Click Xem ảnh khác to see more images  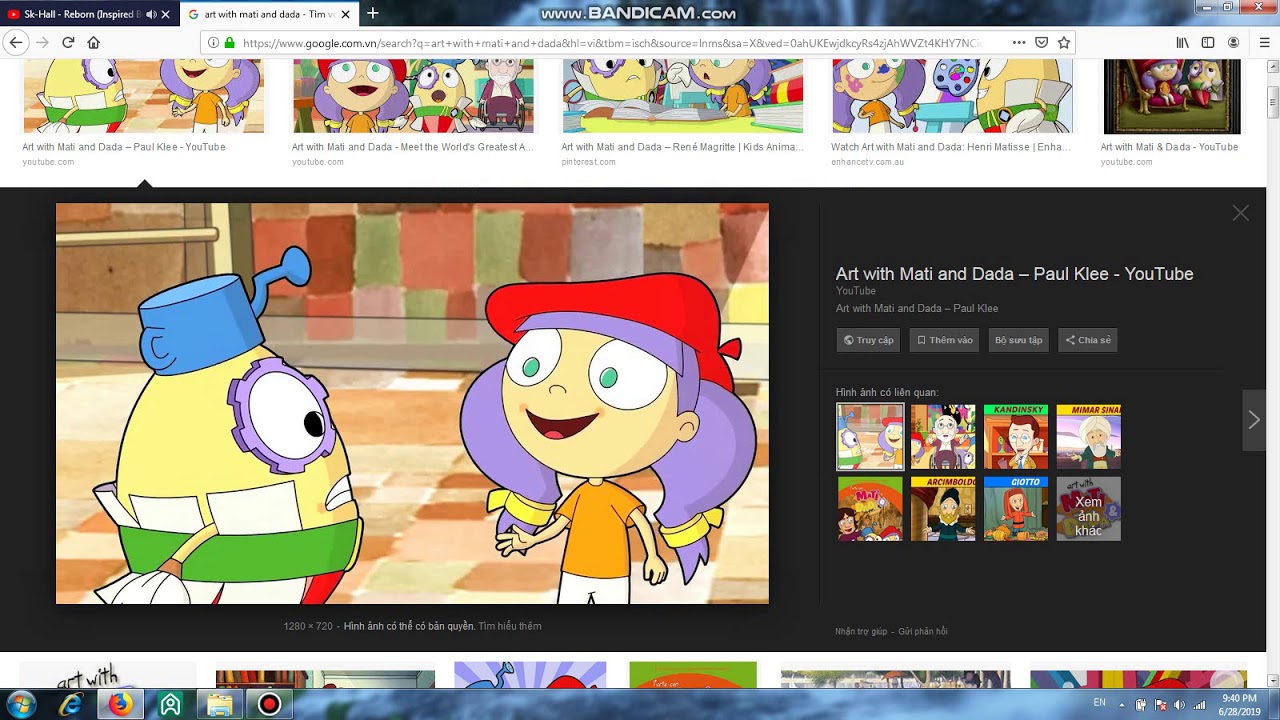coord(1089,509)
